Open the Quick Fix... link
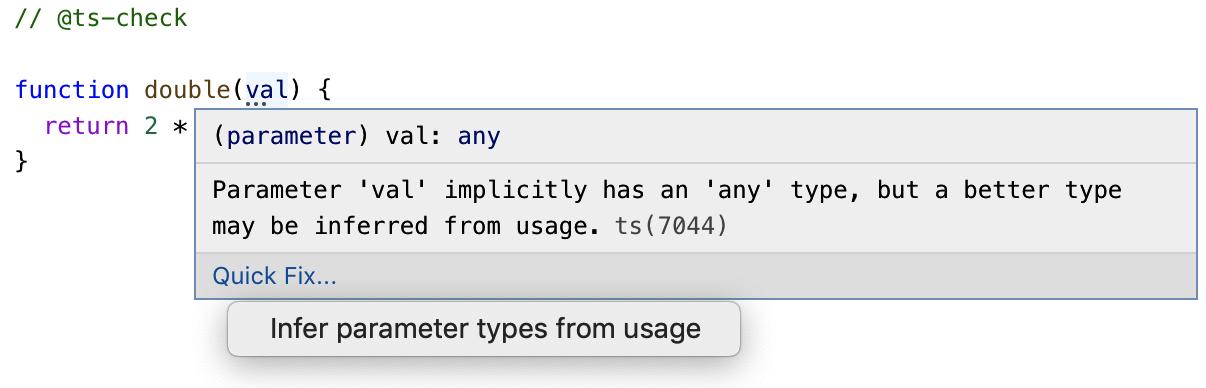Image resolution: width=1206 pixels, height=388 pixels. (x=274, y=276)
